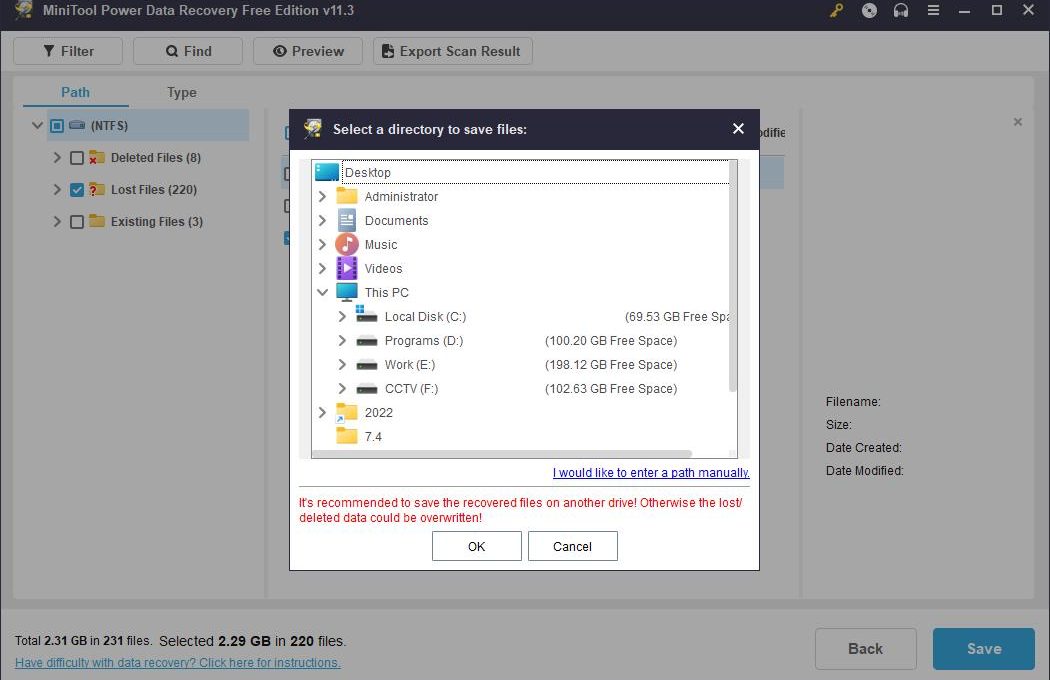Viewport: 1050px width, 680px height.
Task: Click the key register icon in title bar
Action: (836, 10)
